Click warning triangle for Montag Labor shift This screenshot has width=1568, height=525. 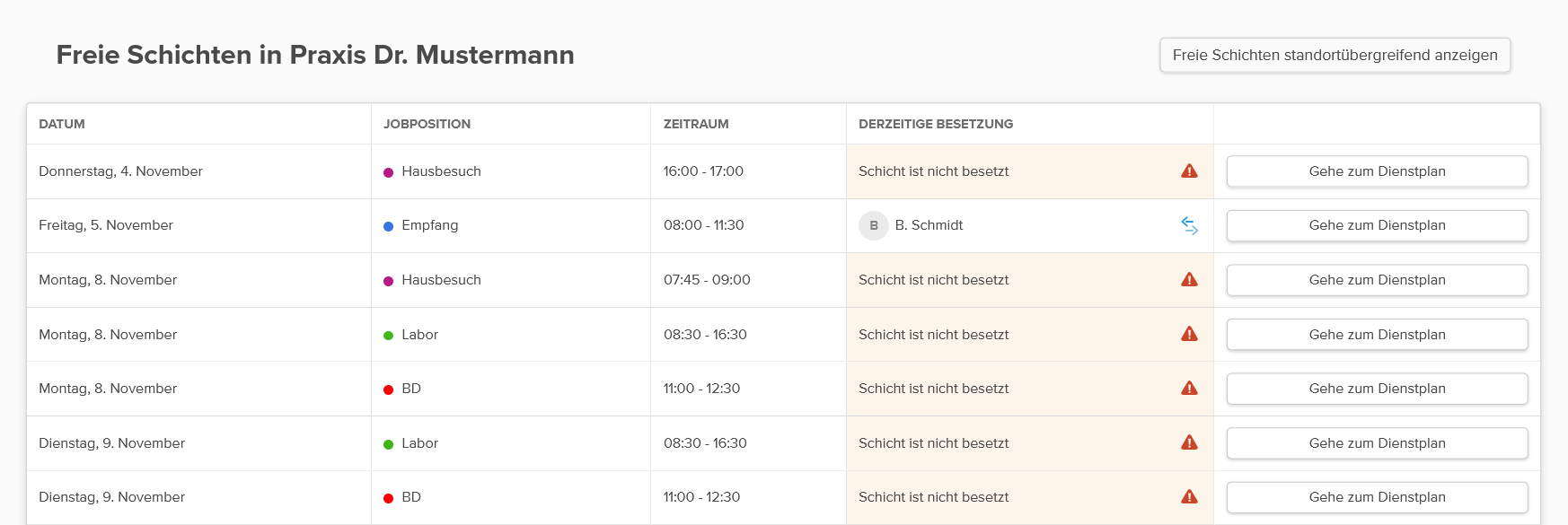click(x=1189, y=334)
